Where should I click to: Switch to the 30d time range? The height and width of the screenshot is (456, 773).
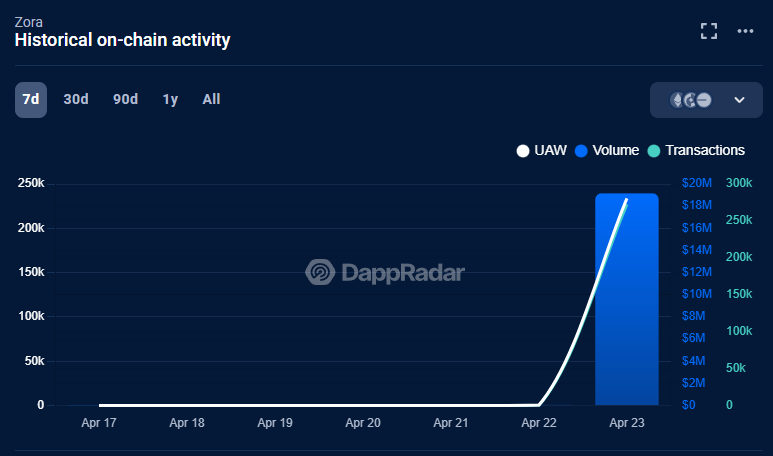pyautogui.click(x=76, y=99)
